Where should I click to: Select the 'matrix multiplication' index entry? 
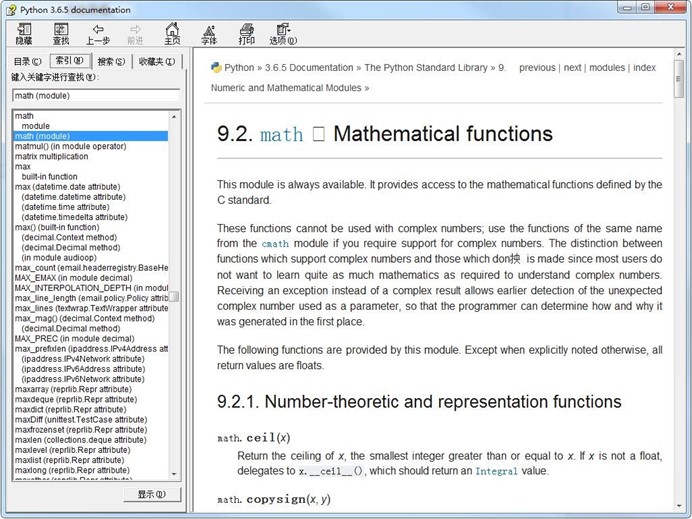(x=51, y=156)
